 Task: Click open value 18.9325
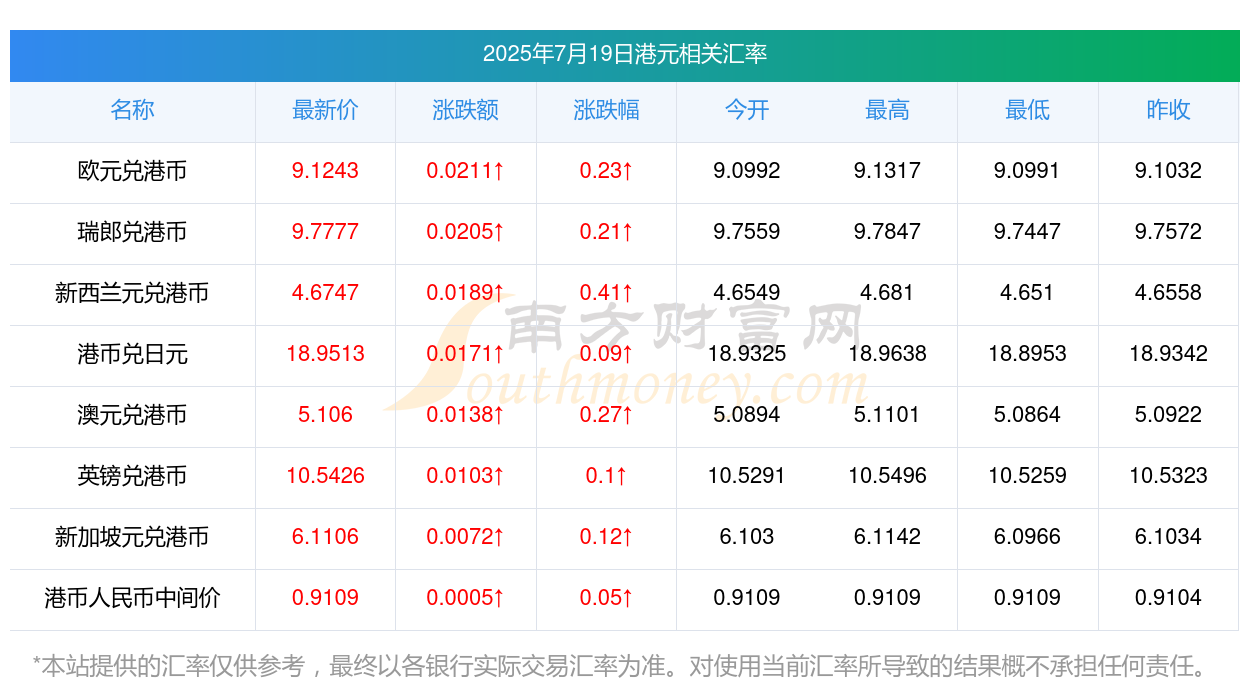(x=747, y=354)
